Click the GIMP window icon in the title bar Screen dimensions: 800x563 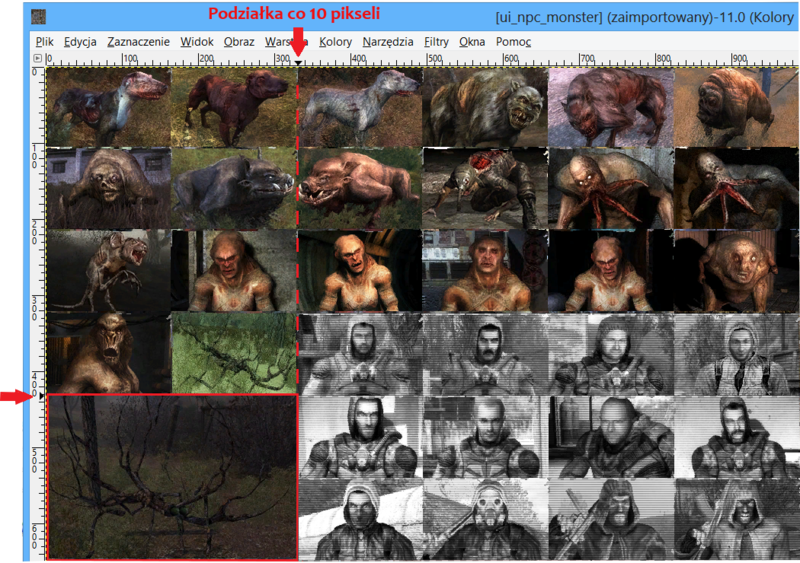[x=39, y=17]
